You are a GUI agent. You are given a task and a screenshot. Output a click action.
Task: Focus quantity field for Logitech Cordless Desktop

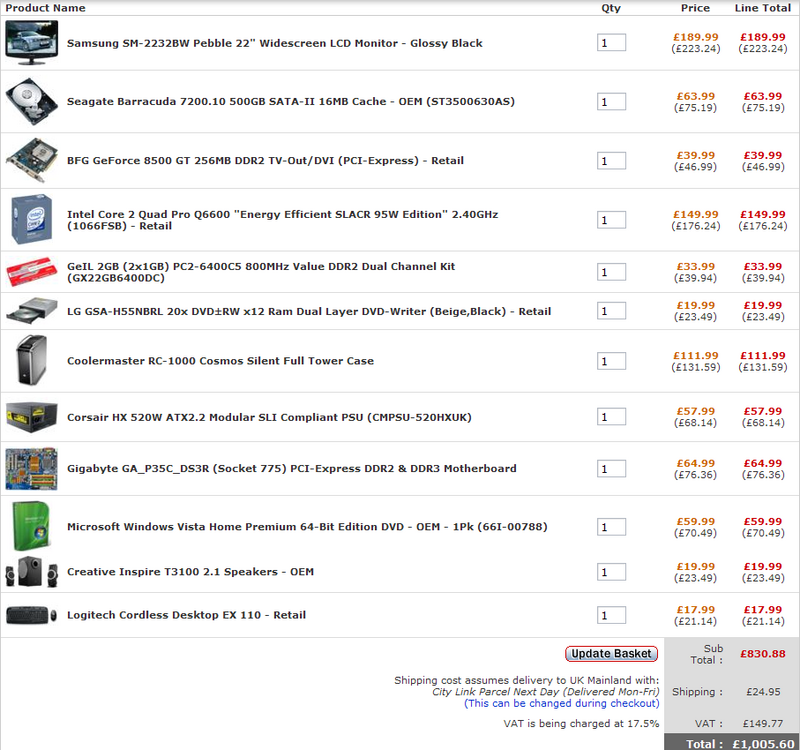(611, 615)
